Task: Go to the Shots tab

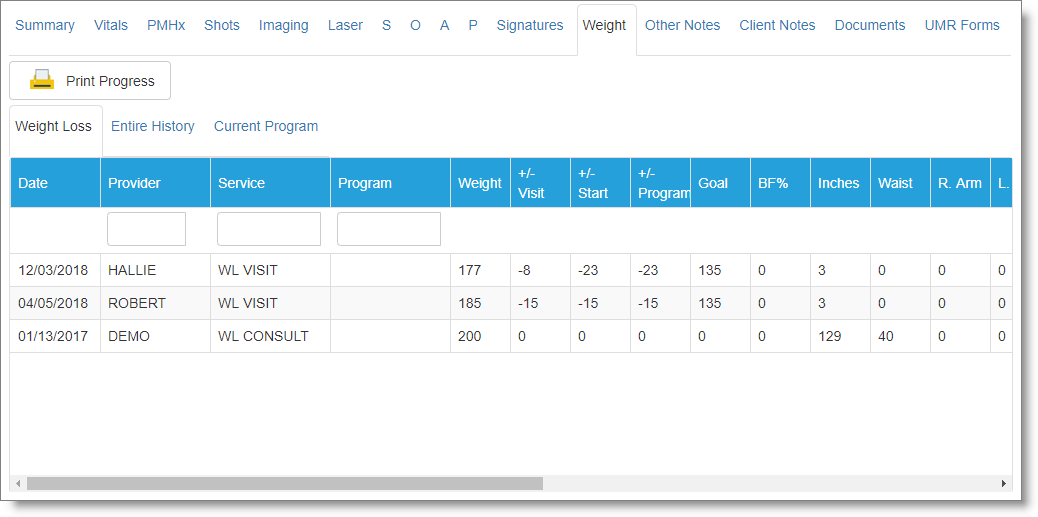Action: point(222,25)
